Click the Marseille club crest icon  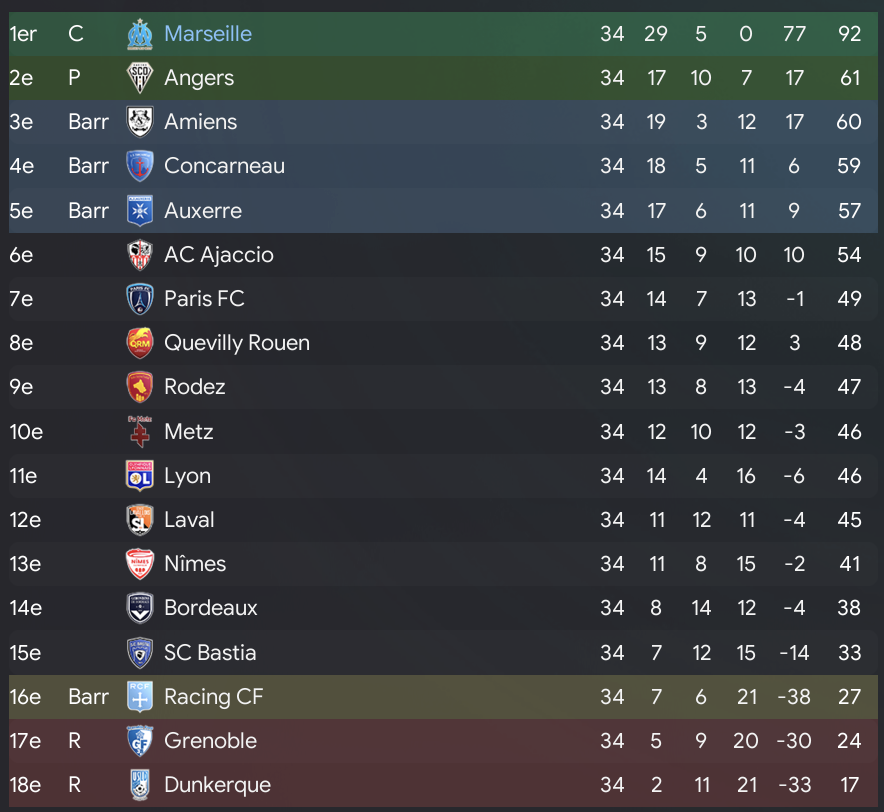[x=139, y=34]
